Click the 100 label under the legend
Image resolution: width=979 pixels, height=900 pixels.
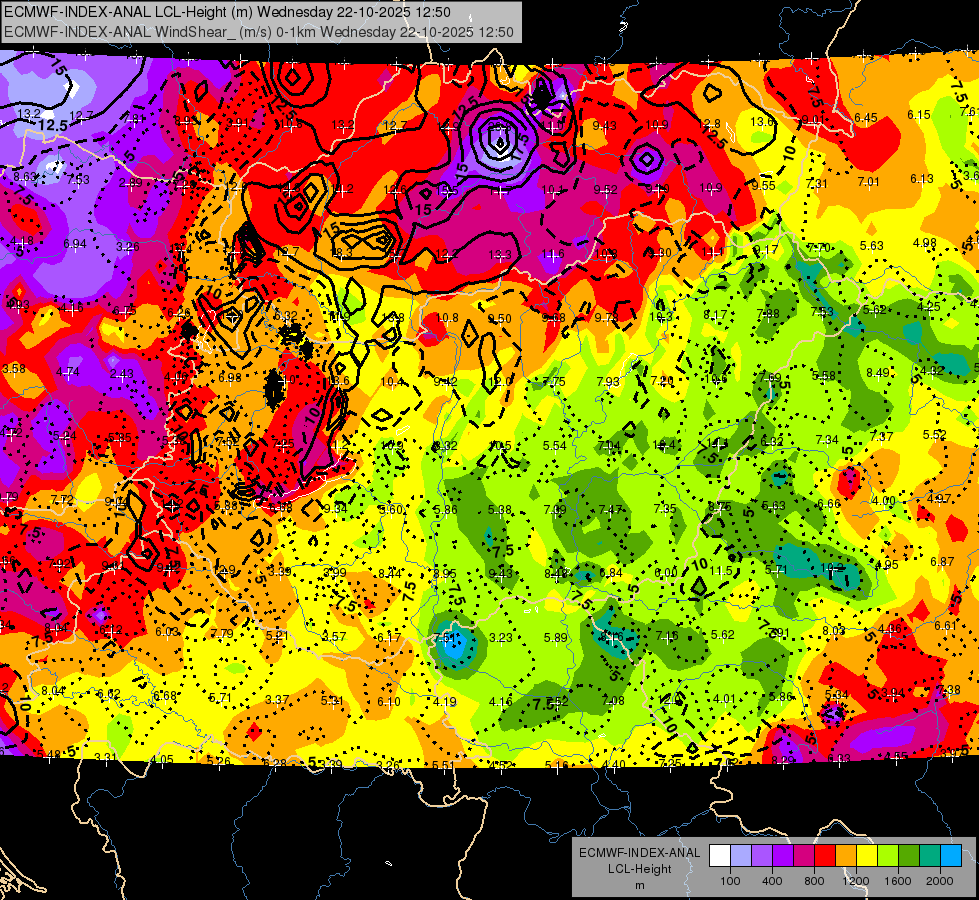click(x=730, y=881)
